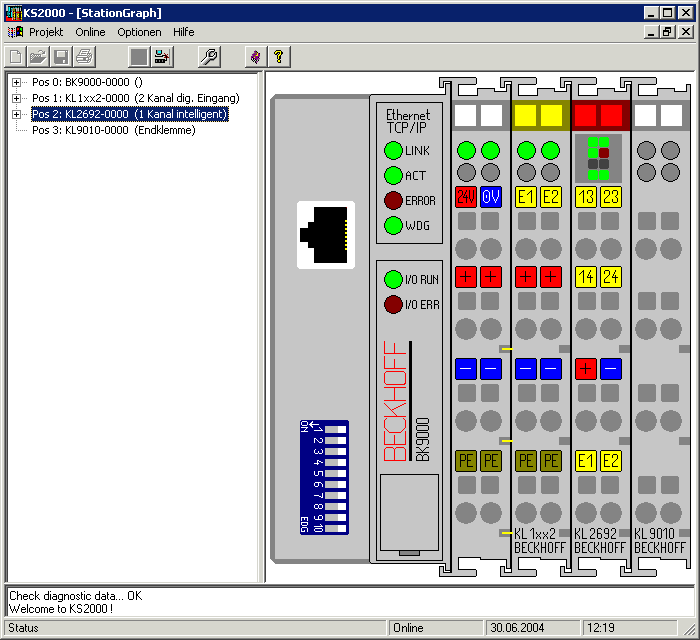The height and width of the screenshot is (640, 700).
Task: Click the RJ45 Ethernet port graphic
Action: click(x=326, y=235)
